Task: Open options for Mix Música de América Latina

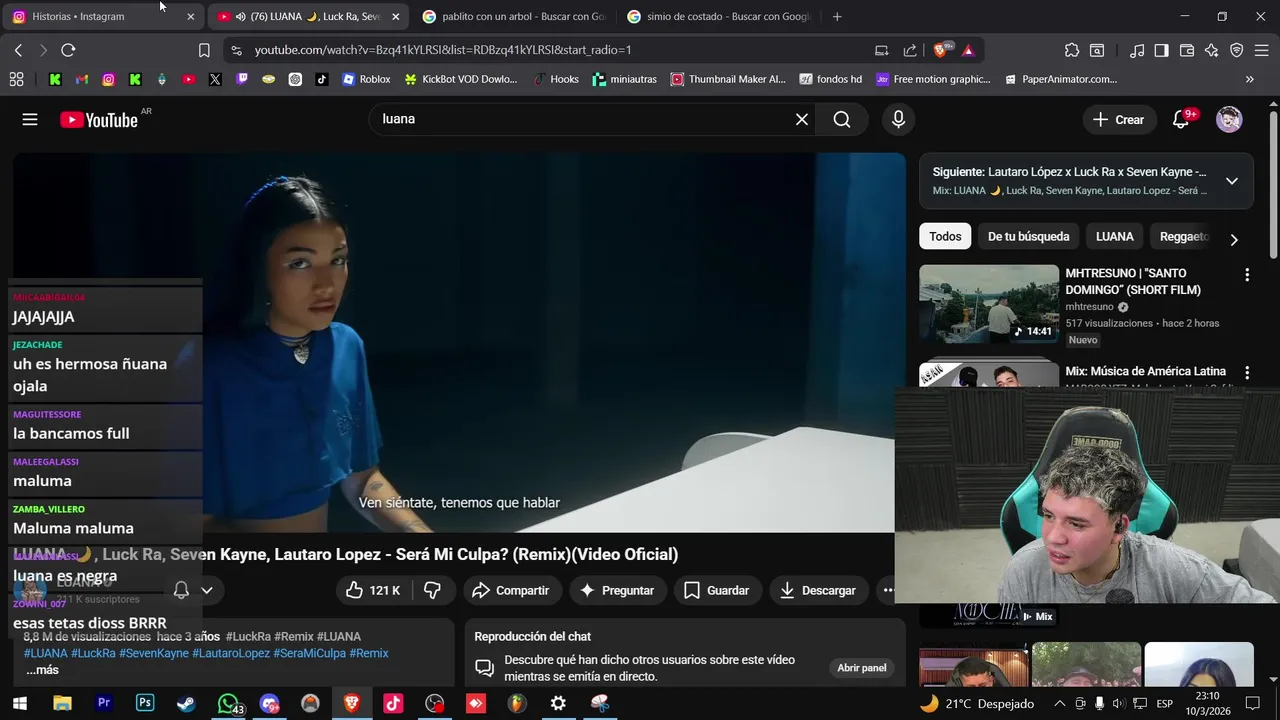Action: 1247,373
